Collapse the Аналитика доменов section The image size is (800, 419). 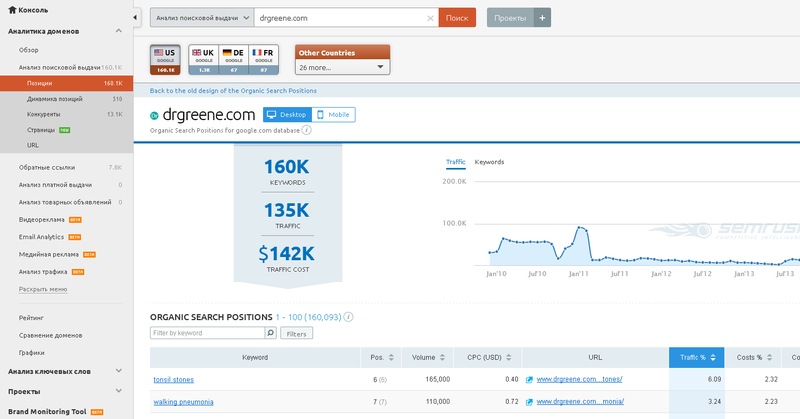(118, 31)
